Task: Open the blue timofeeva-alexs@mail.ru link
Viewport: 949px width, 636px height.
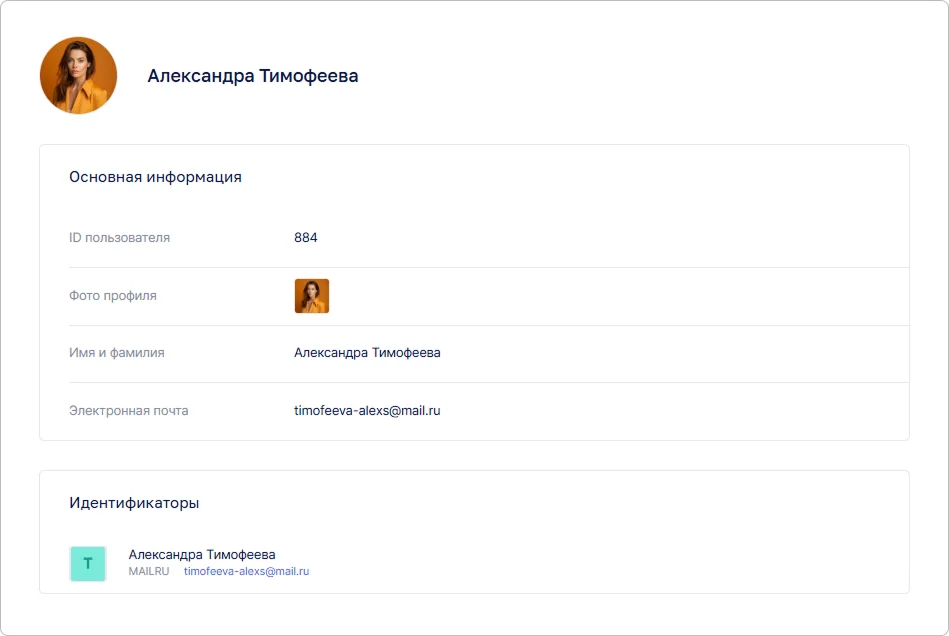Action: pyautogui.click(x=246, y=571)
